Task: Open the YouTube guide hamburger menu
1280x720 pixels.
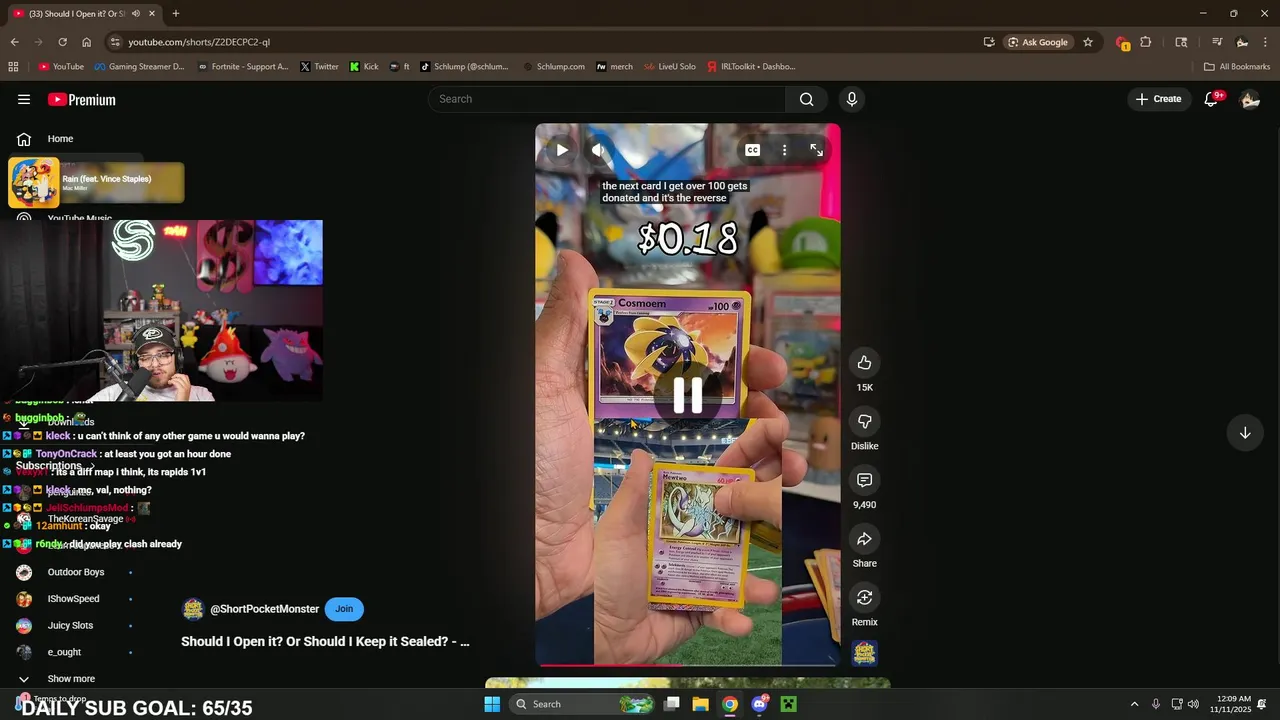Action: [24, 99]
